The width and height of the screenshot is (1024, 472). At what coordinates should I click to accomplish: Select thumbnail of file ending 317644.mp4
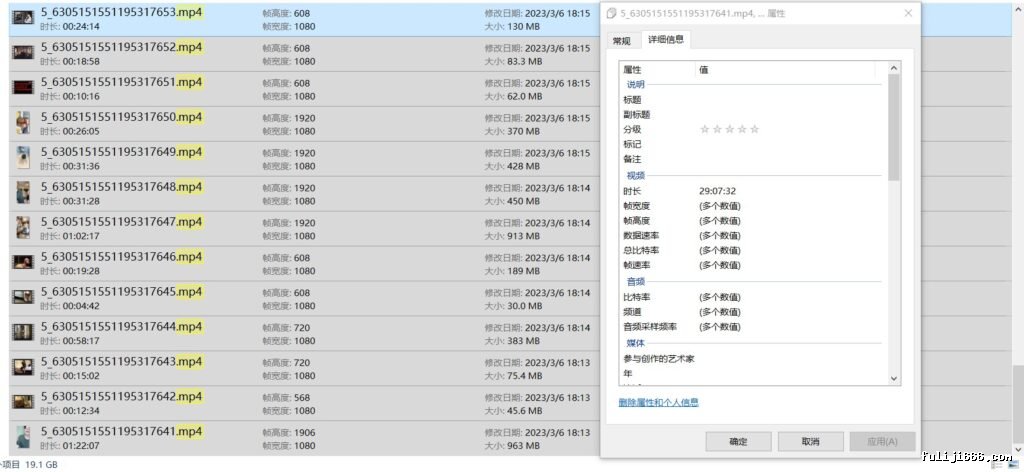pos(23,332)
